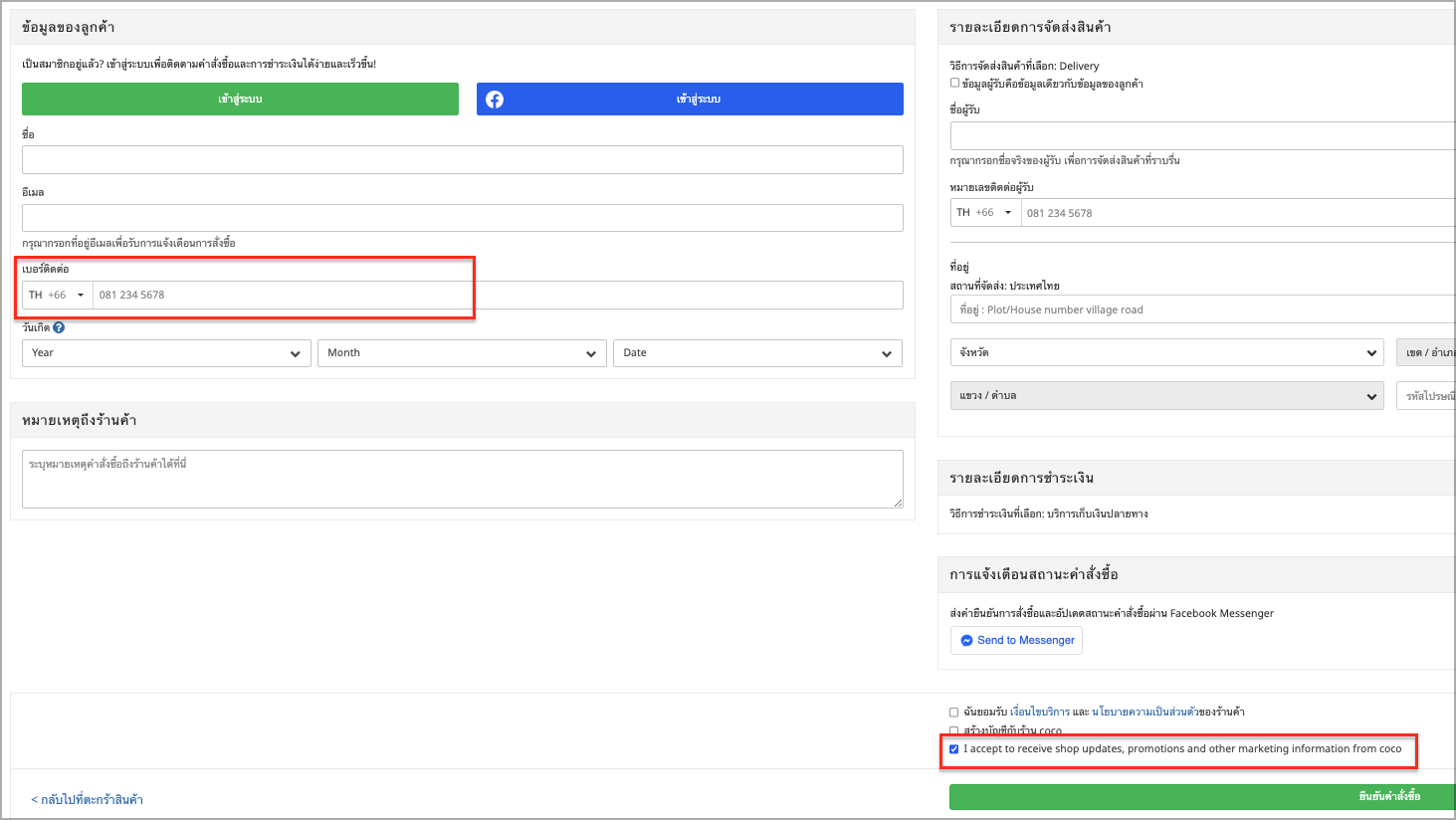
Task: Uncheck receive marketing information from coco
Action: pyautogui.click(x=954, y=749)
